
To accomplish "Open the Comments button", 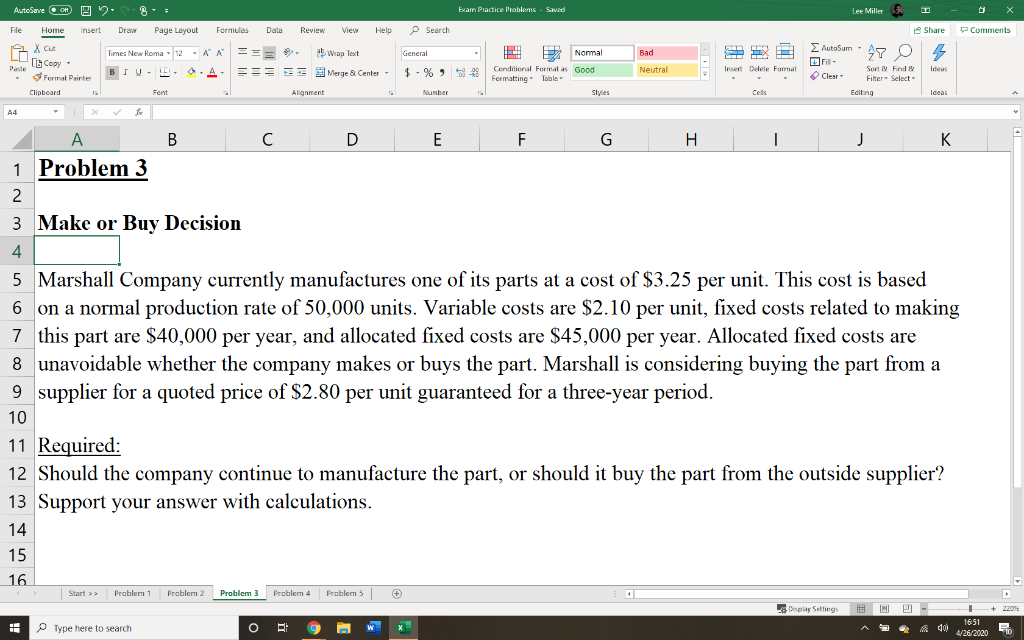I will (985, 30).
